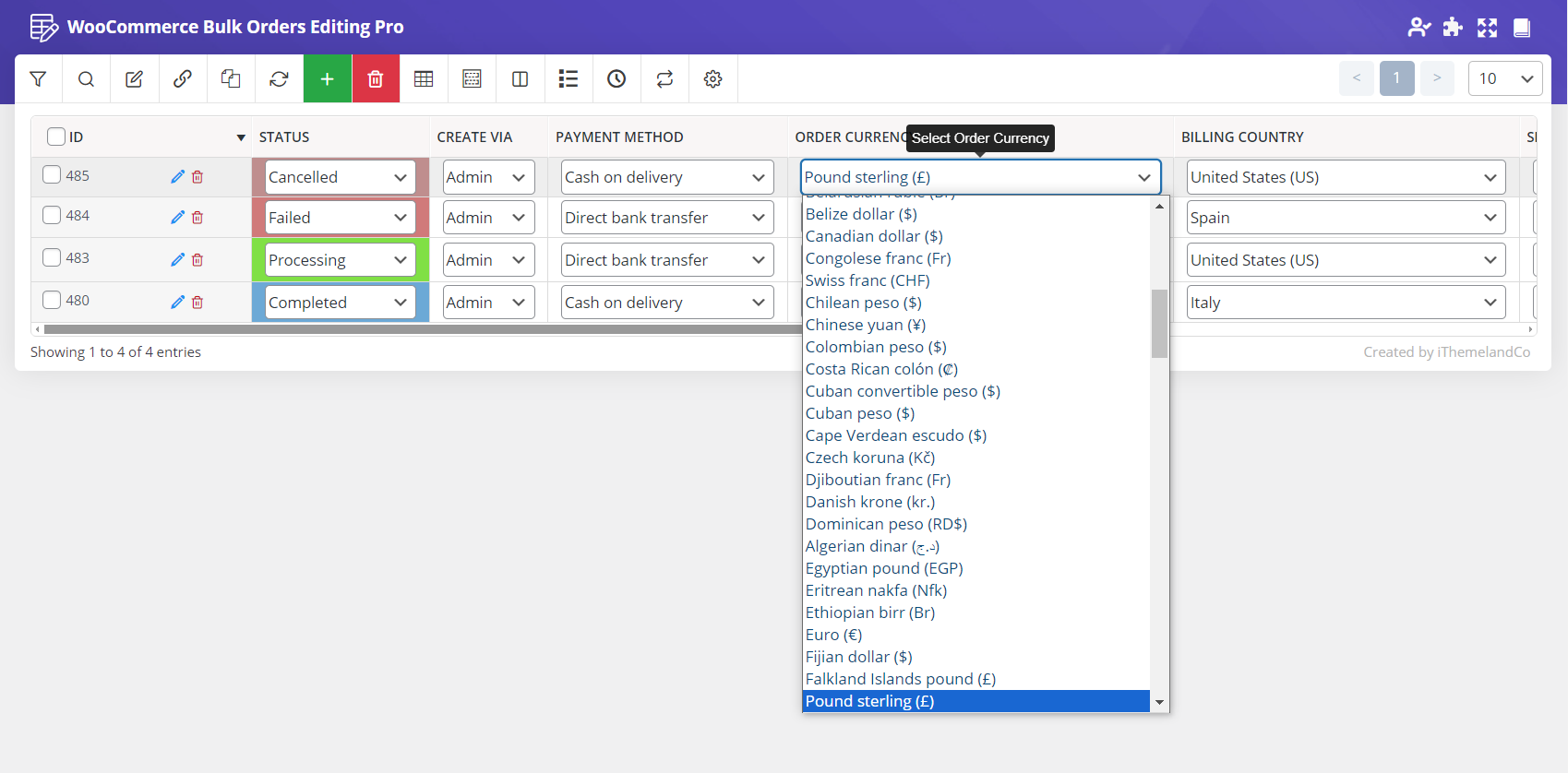
Task: Click the pencil edit icon for order 485
Action: [x=177, y=176]
